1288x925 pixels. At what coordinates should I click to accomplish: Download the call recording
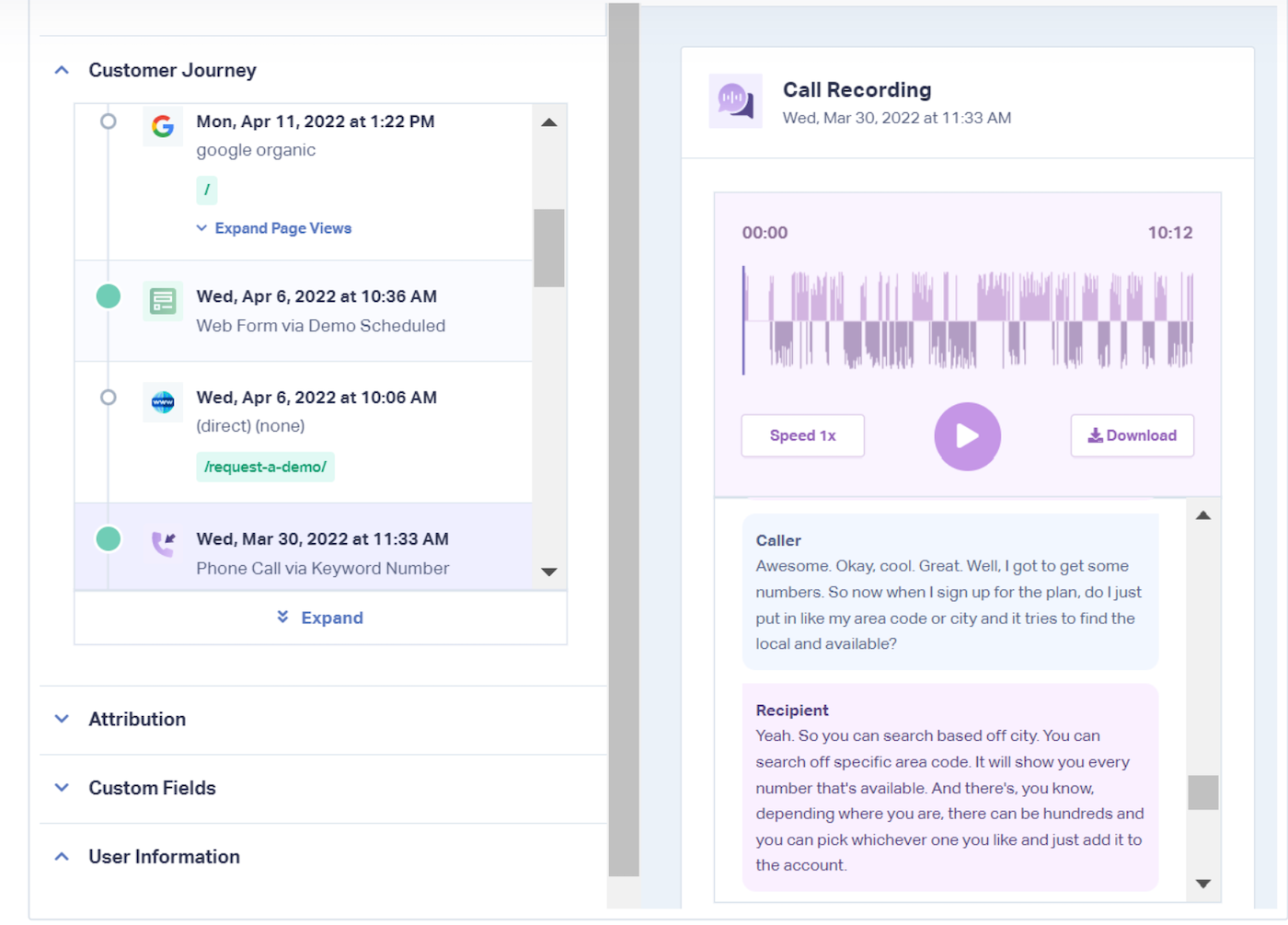1133,435
